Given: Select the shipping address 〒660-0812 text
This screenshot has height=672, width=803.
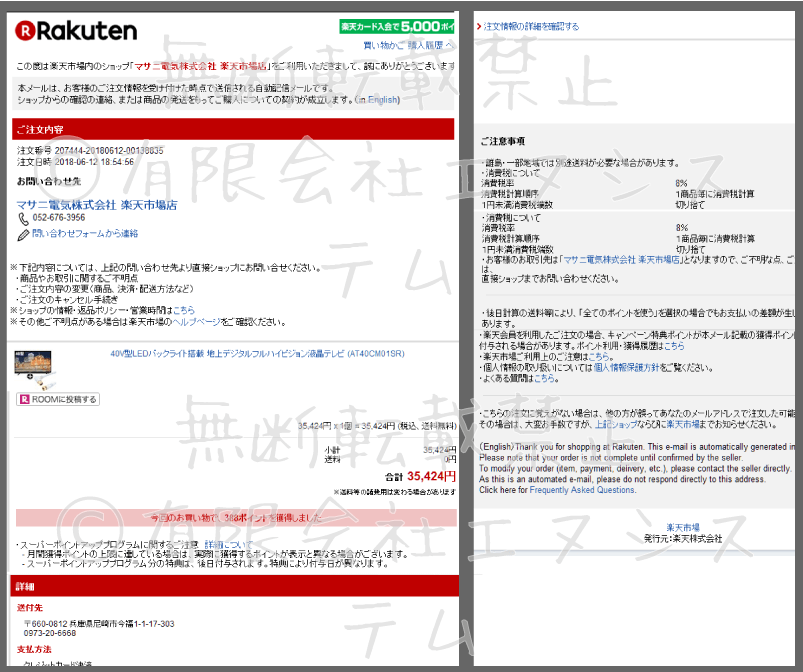Looking at the screenshot, I should pyautogui.click(x=99, y=624).
